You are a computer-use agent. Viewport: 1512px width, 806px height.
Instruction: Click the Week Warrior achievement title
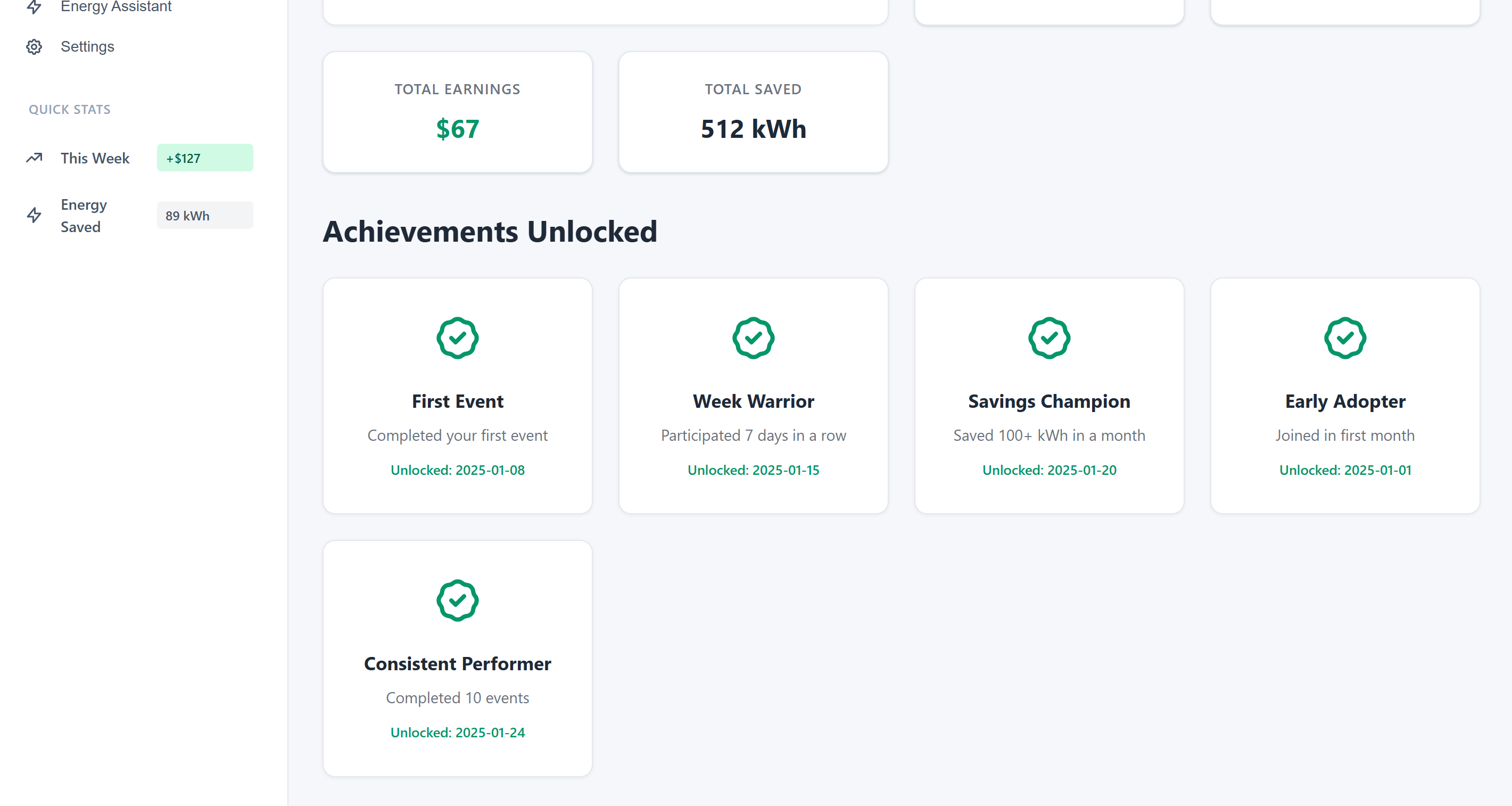click(753, 401)
